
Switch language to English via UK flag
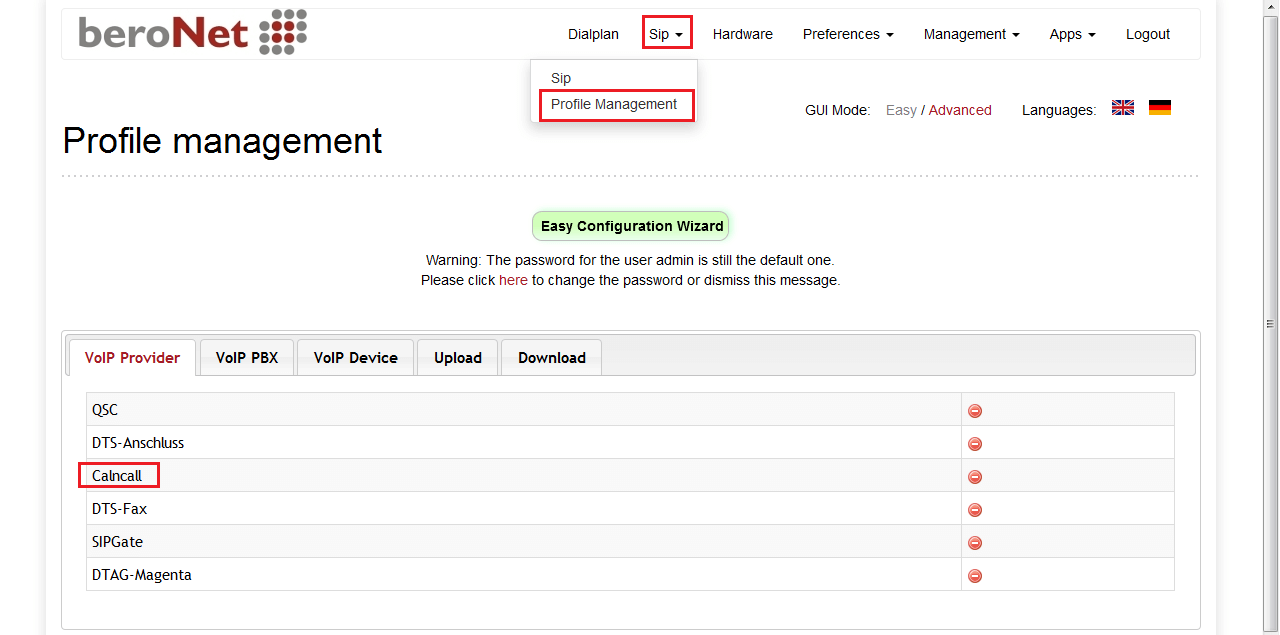pyautogui.click(x=1123, y=108)
